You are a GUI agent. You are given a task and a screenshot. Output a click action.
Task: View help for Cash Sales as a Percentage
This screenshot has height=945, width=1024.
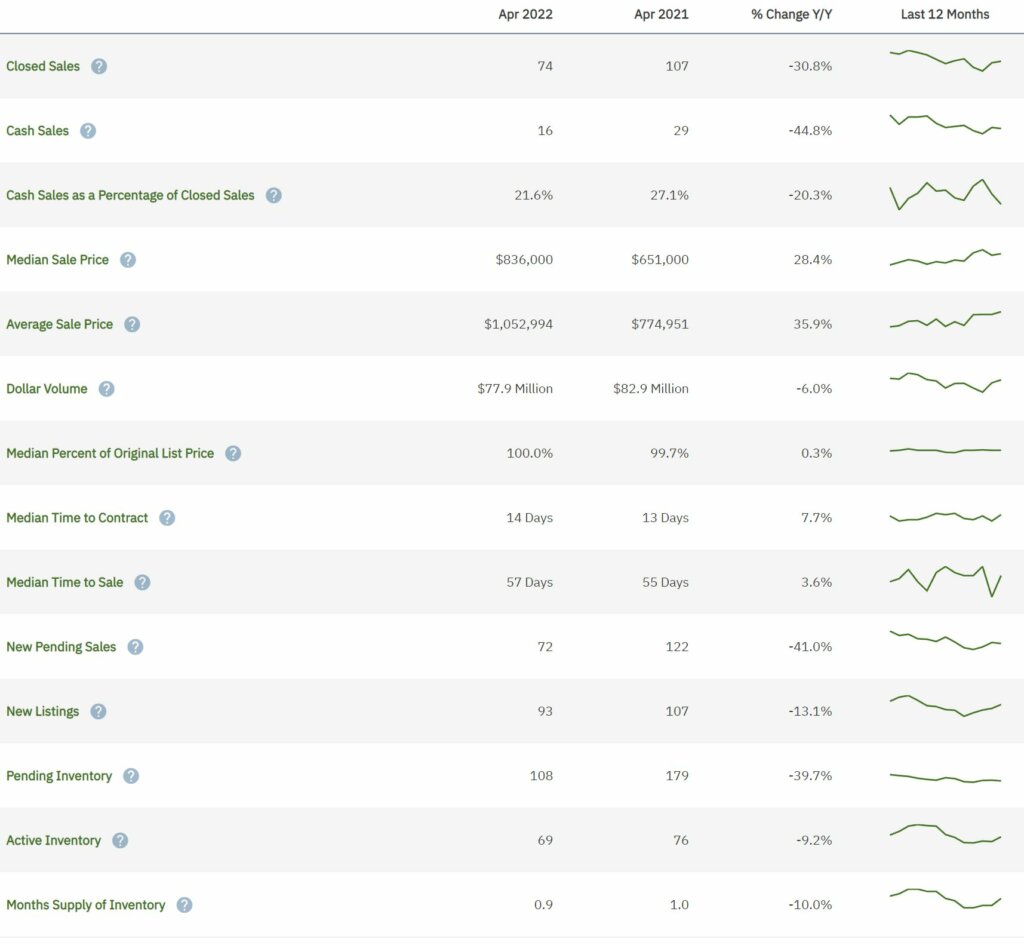point(274,195)
